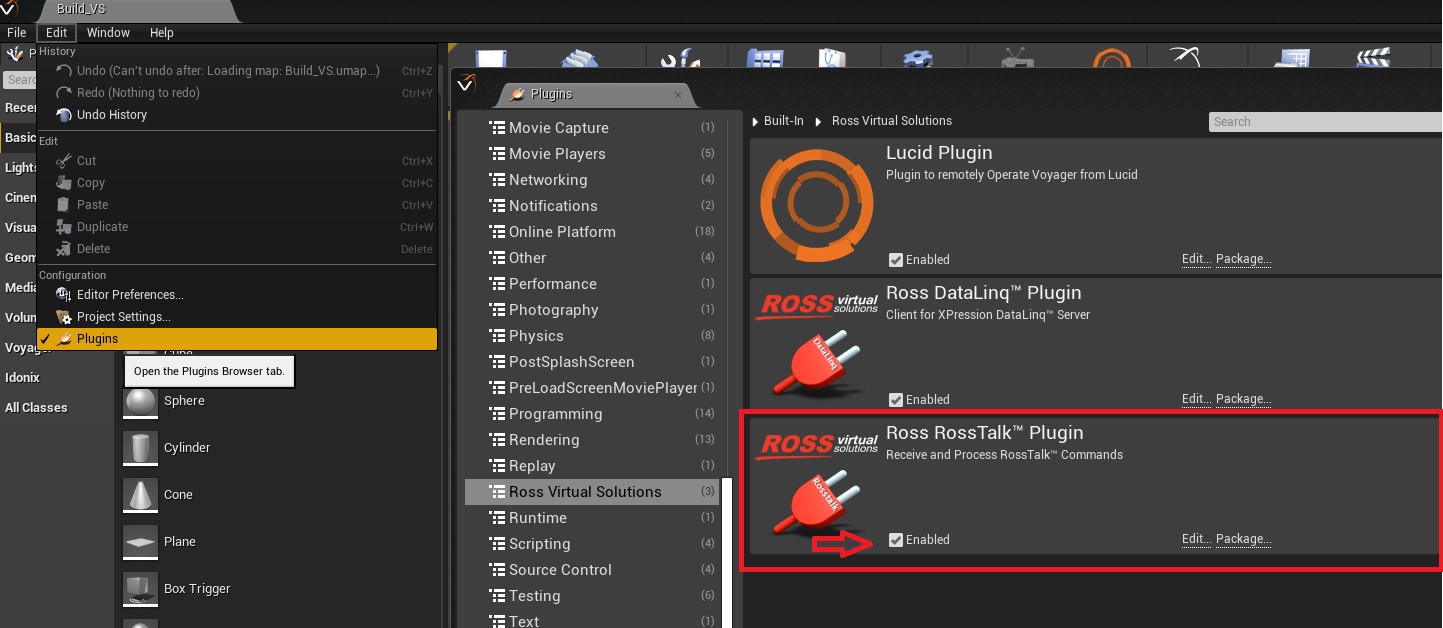
Task: Click the Built-In breadcrumb
Action: [x=783, y=121]
